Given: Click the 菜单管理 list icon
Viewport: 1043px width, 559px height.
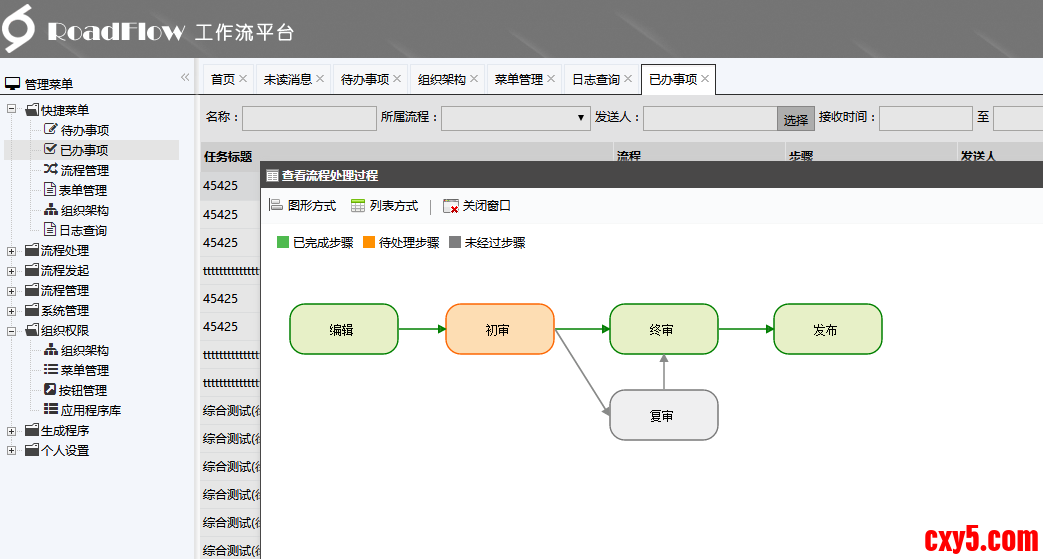Looking at the screenshot, I should point(51,369).
